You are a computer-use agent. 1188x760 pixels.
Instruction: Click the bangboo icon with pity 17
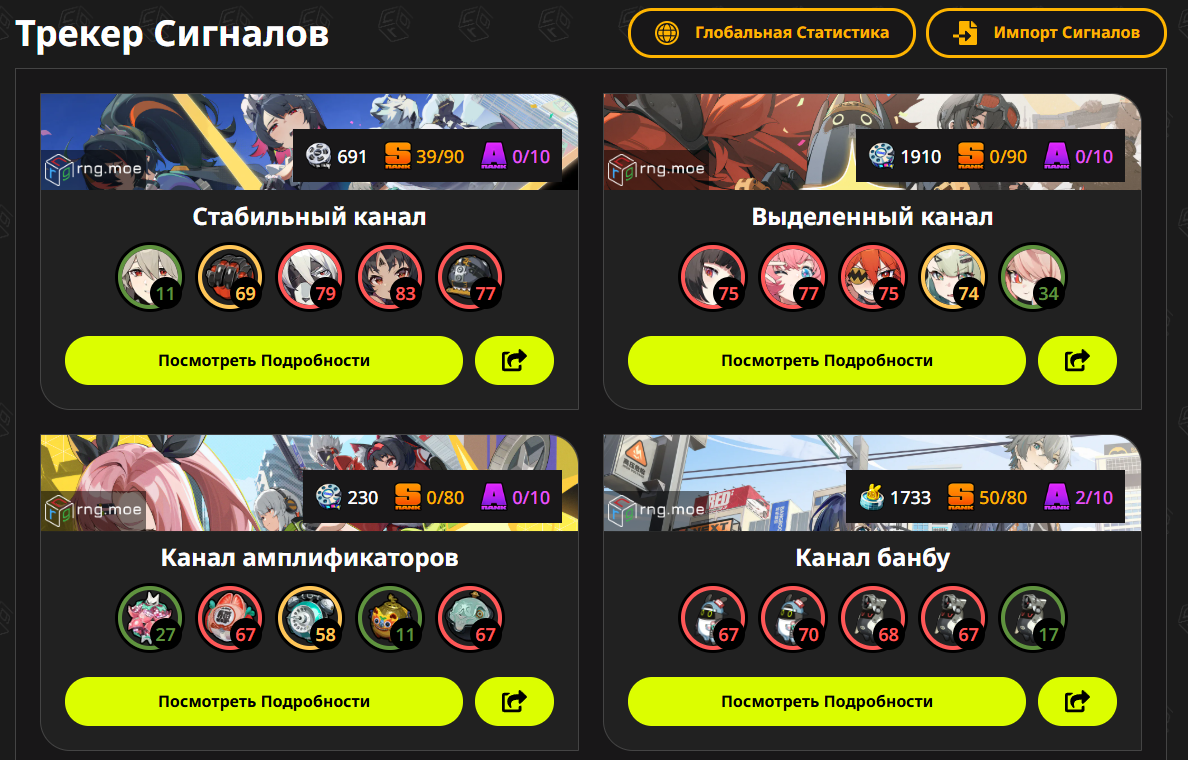(1033, 618)
